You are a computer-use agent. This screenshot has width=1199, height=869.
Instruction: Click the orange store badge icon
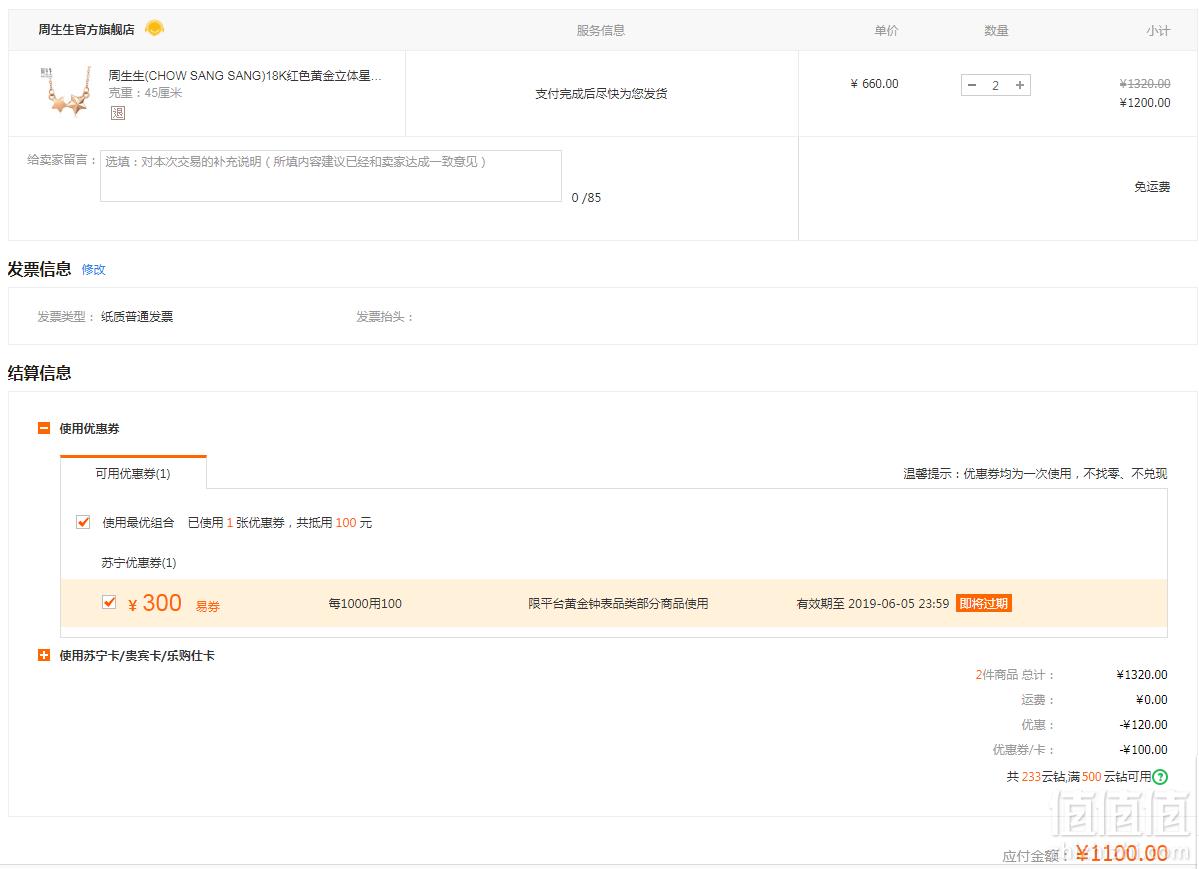(154, 28)
